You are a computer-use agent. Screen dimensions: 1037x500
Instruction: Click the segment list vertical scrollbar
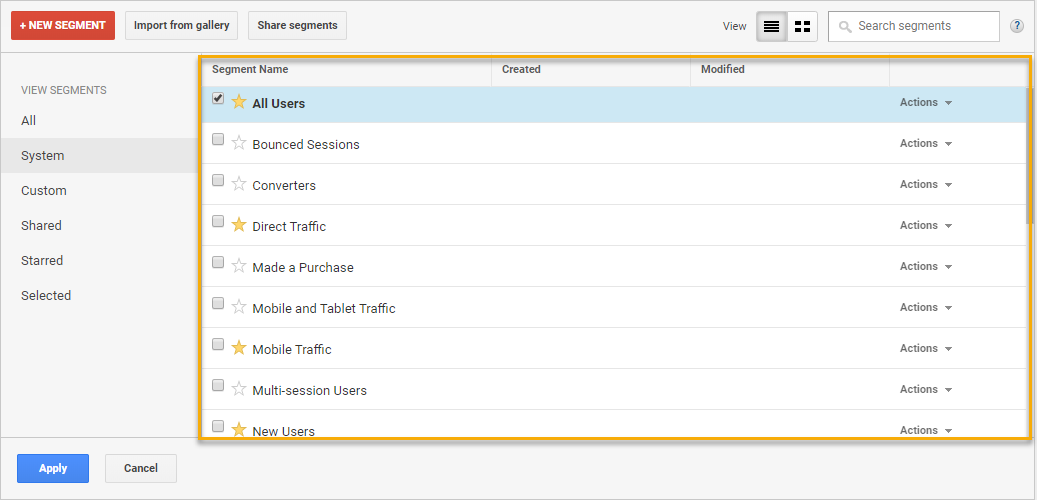coord(1029,160)
